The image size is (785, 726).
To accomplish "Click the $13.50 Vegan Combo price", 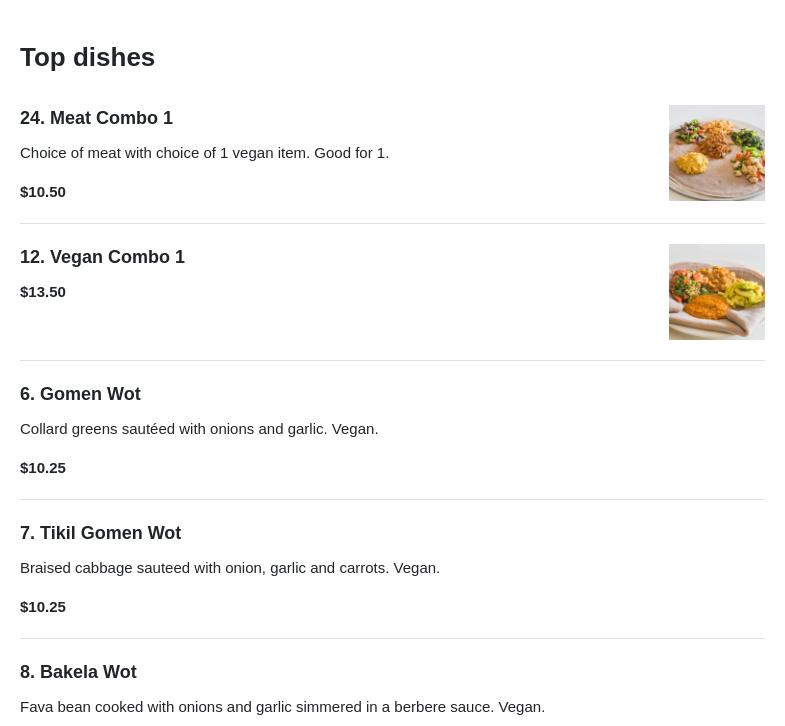I will [43, 292].
